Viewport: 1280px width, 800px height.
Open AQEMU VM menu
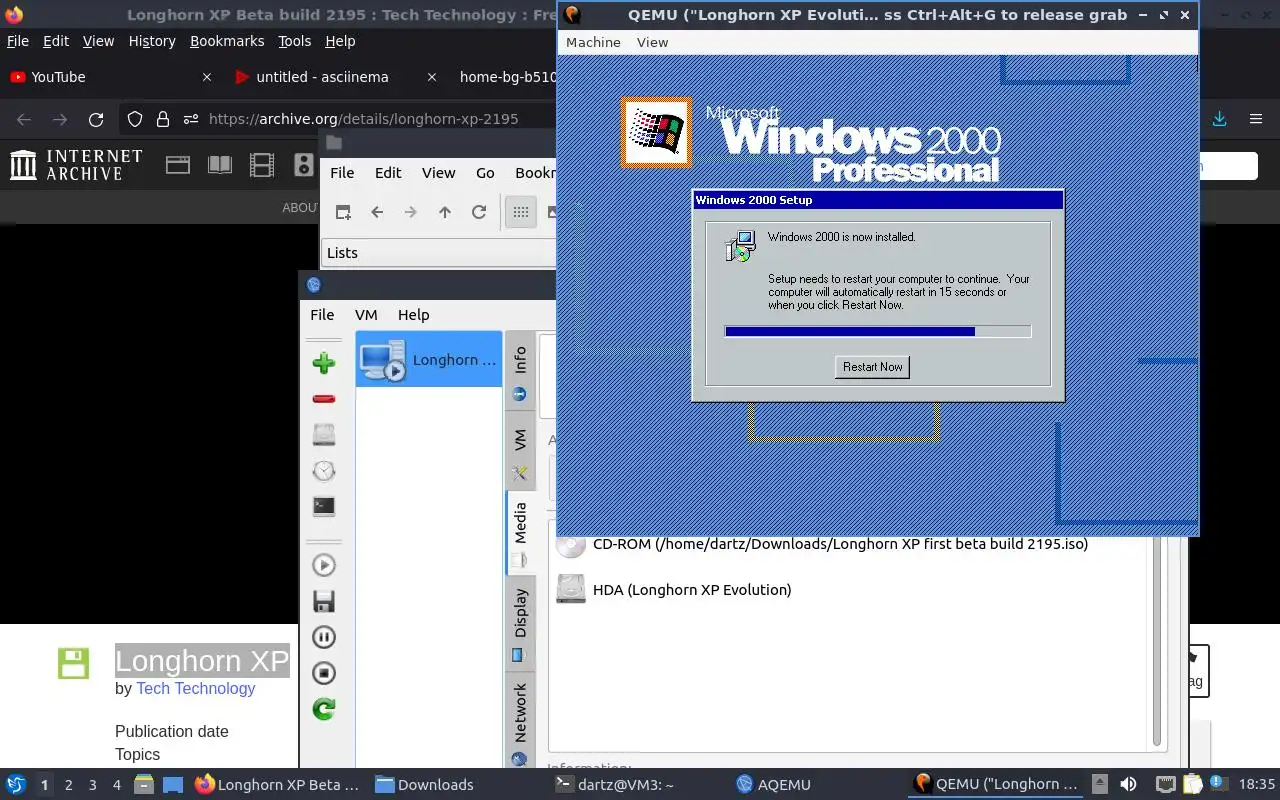pos(366,314)
